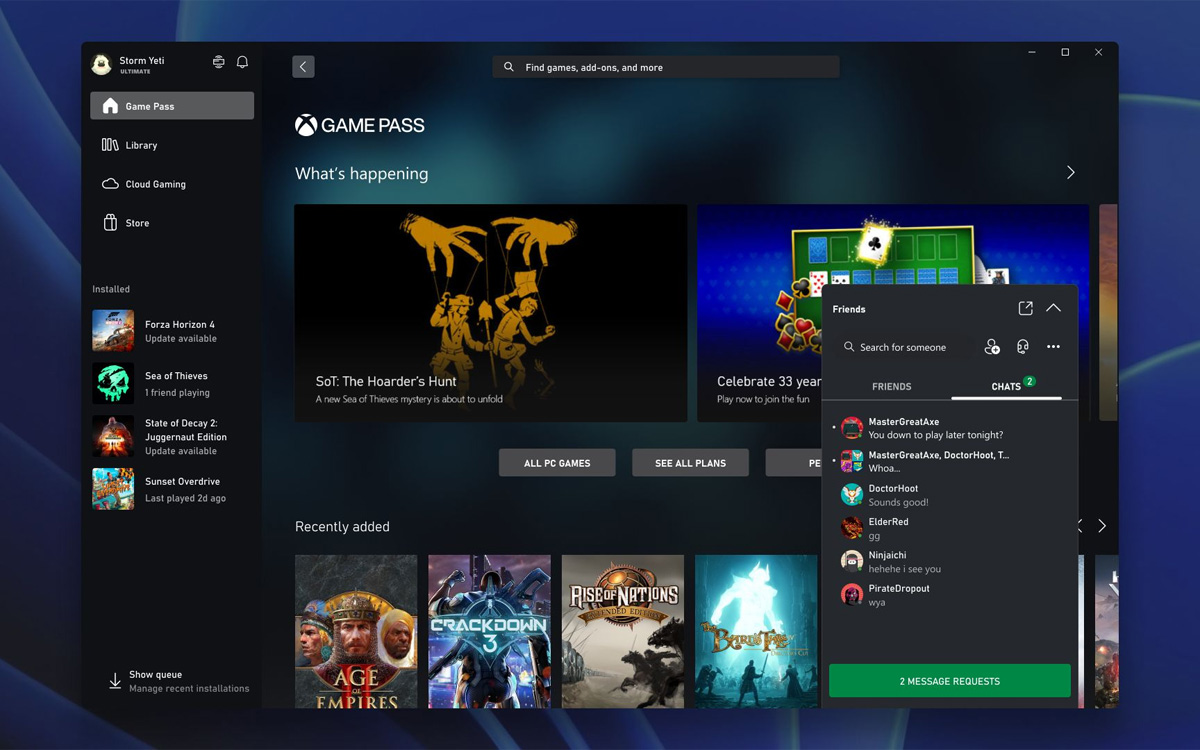Open Library in the sidebar

172,145
